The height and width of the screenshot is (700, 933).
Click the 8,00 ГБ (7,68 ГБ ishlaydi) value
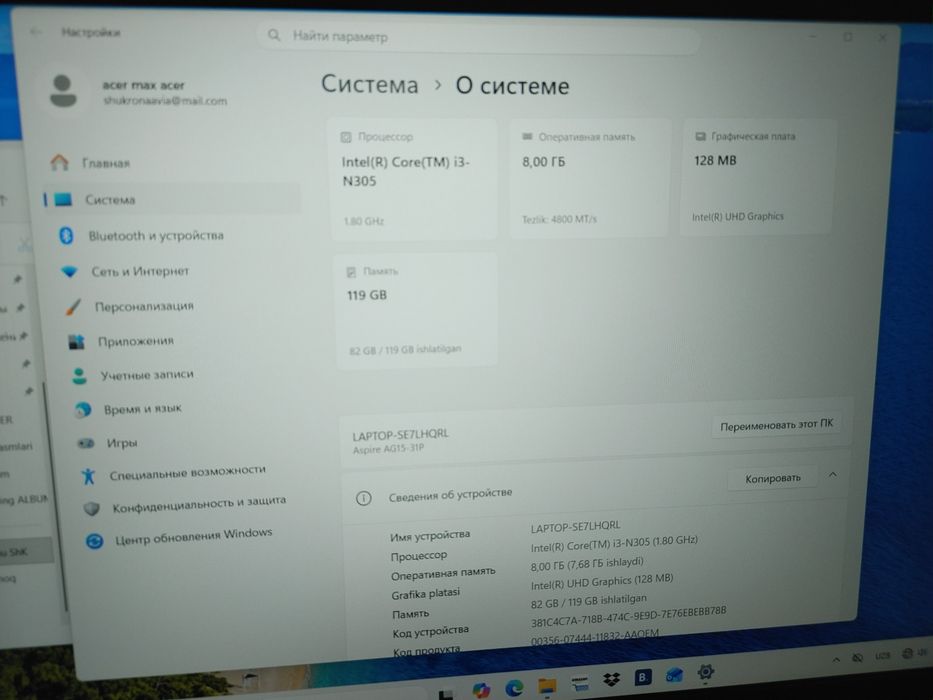587,564
